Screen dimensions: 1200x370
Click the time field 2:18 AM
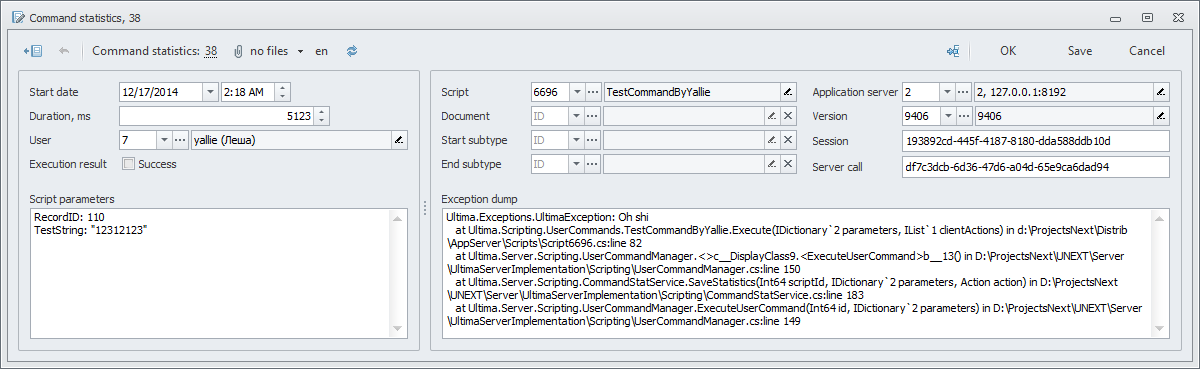(247, 92)
